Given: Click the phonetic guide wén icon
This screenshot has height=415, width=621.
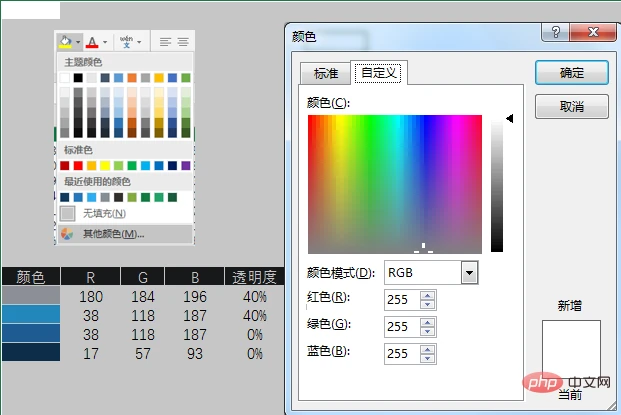Looking at the screenshot, I should pos(126,42).
